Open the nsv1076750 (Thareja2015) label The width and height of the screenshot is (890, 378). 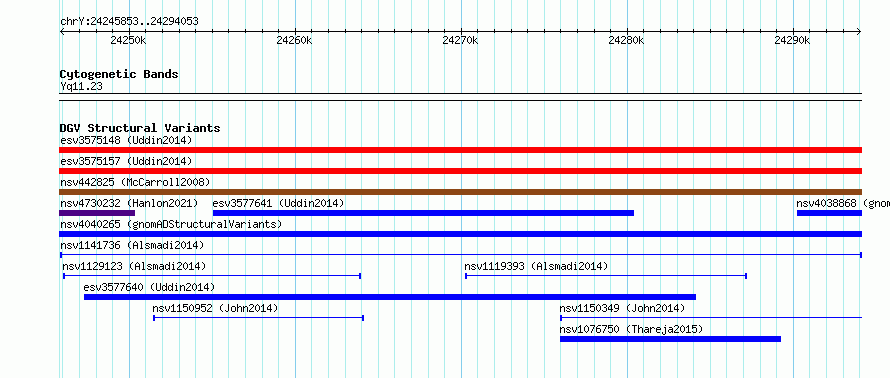(x=631, y=329)
